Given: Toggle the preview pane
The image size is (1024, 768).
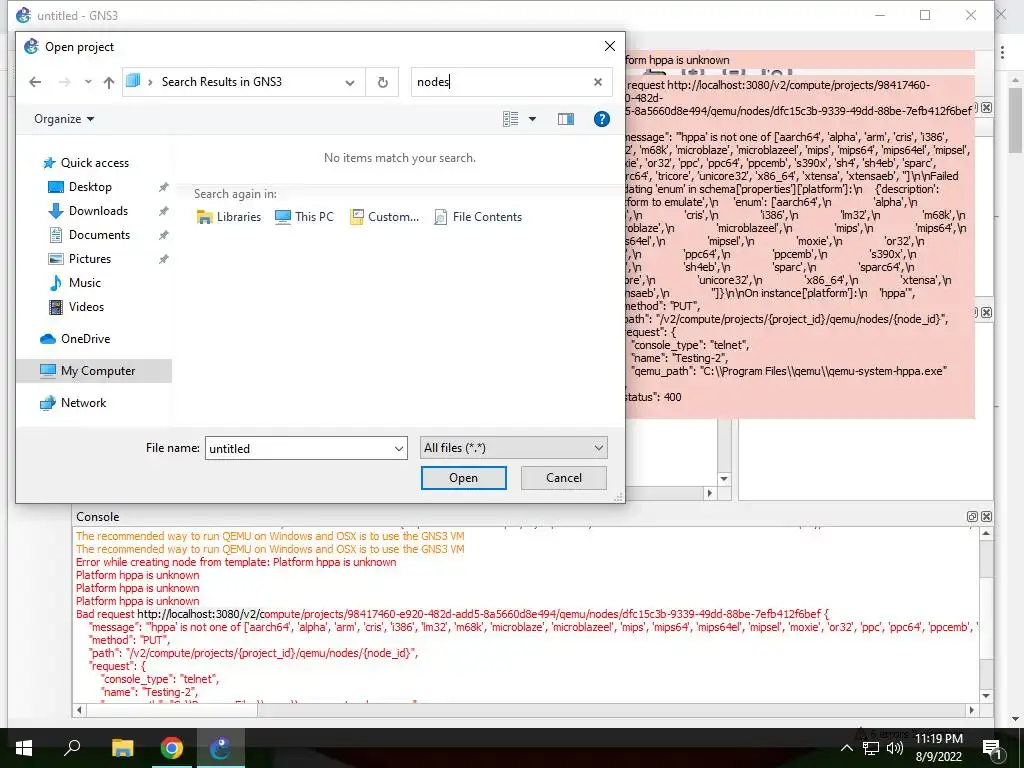Looking at the screenshot, I should click(x=566, y=119).
